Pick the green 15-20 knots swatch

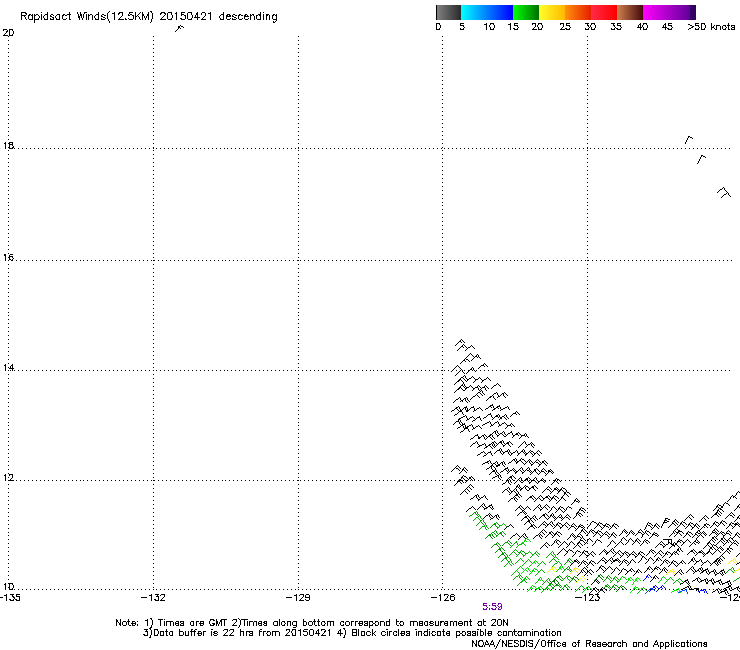click(526, 12)
